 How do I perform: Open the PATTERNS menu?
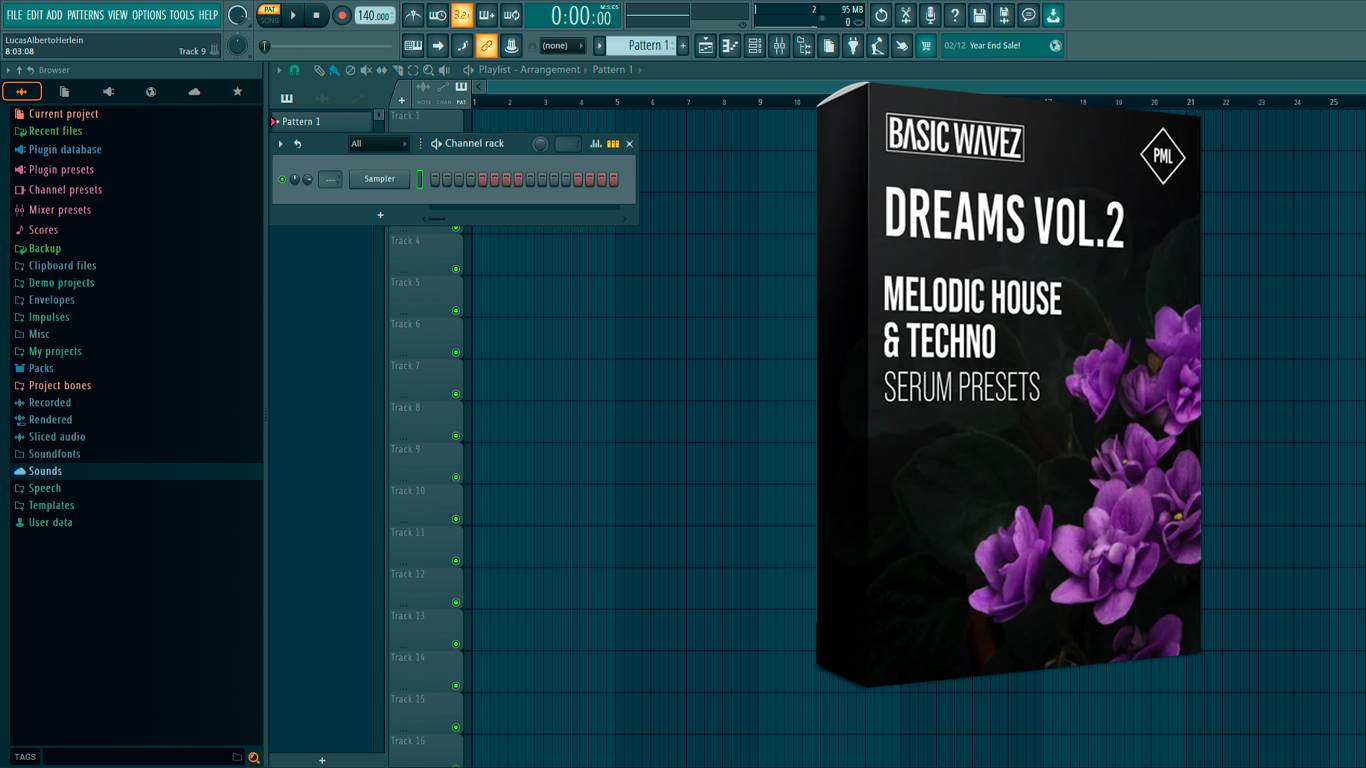click(x=85, y=15)
